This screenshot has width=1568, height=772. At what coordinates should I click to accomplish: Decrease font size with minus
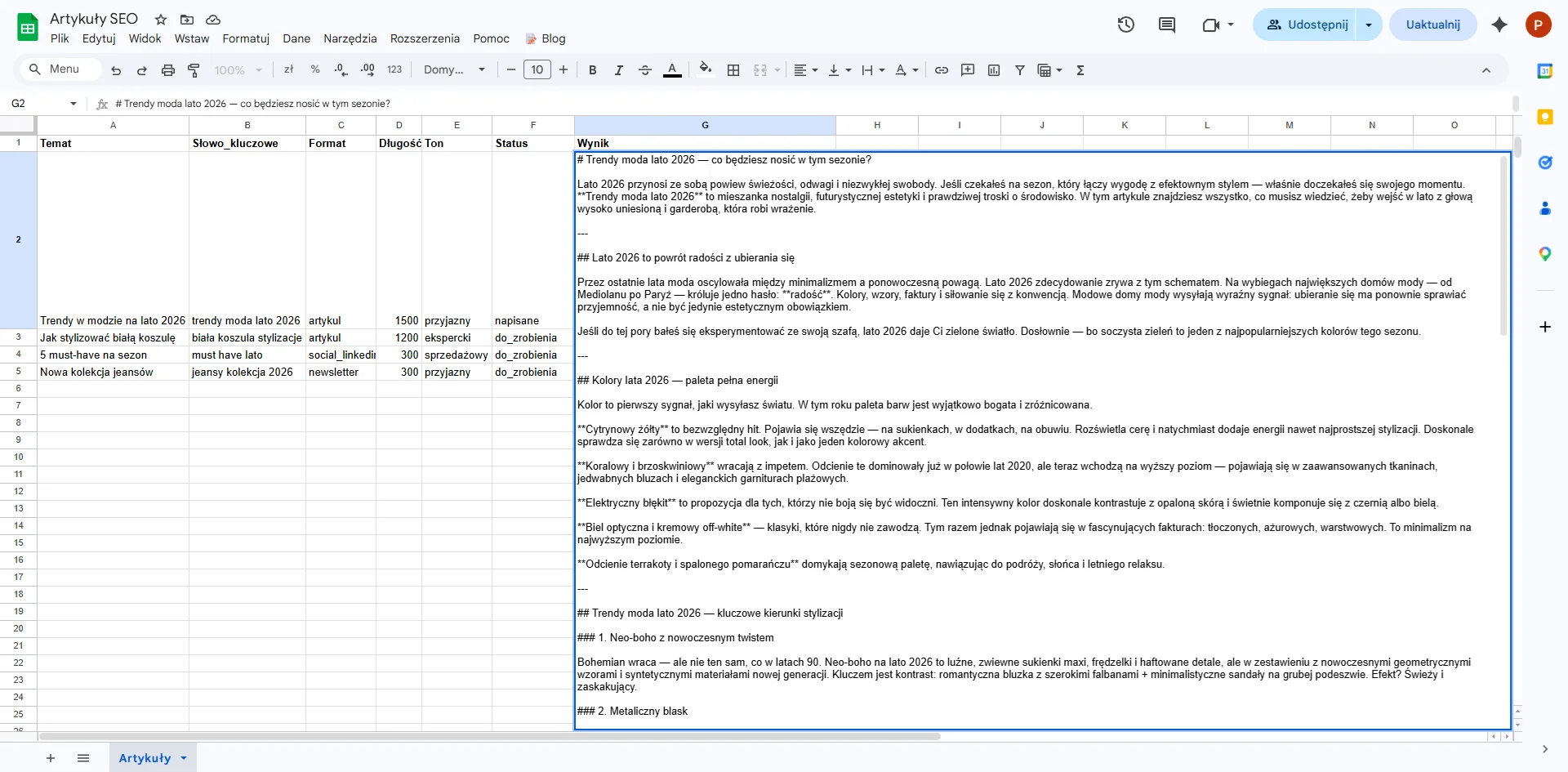[x=511, y=70]
